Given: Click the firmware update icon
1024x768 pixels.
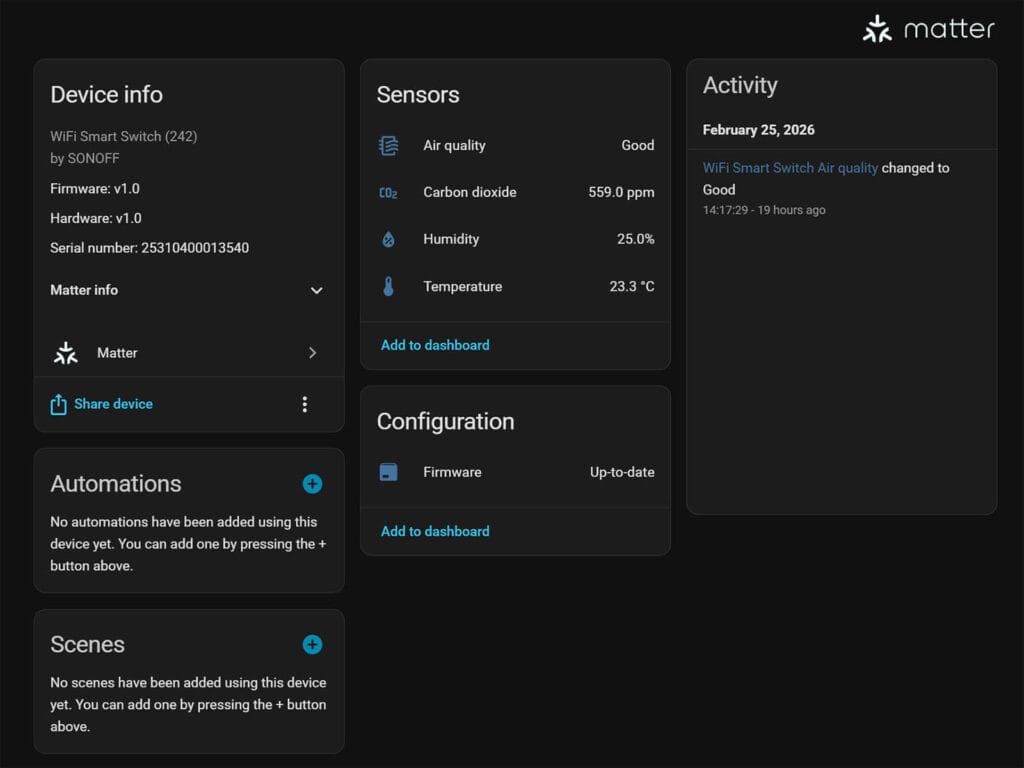Looking at the screenshot, I should tap(389, 472).
